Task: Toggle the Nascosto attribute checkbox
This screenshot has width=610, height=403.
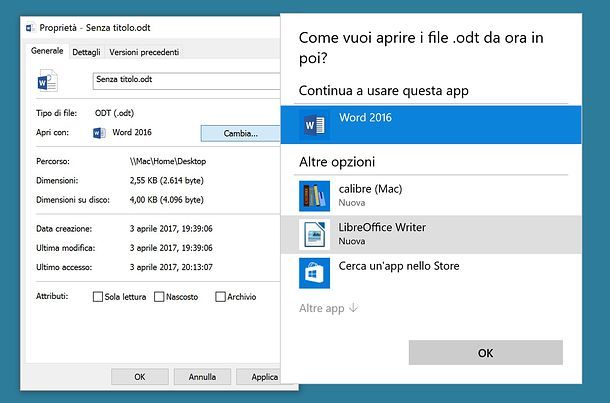Action: (159, 297)
